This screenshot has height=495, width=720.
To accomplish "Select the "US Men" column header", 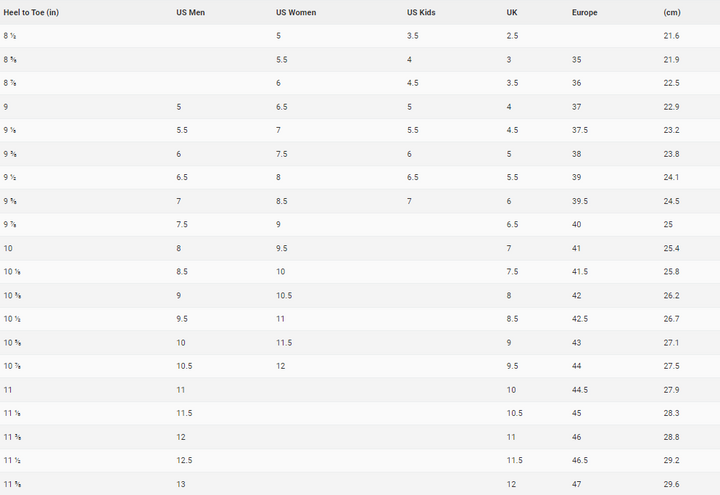I will pos(190,12).
